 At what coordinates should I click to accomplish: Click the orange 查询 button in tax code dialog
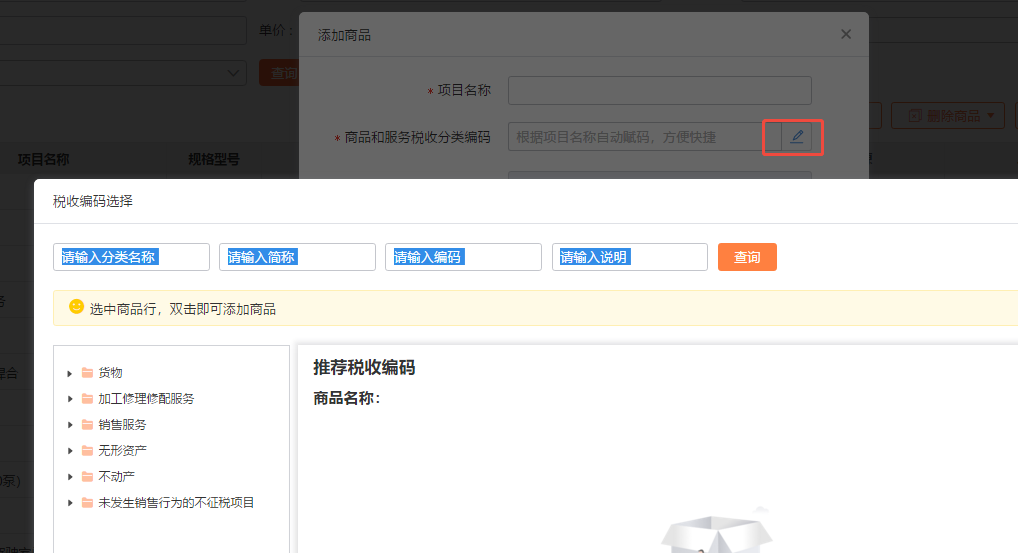pyautogui.click(x=747, y=257)
